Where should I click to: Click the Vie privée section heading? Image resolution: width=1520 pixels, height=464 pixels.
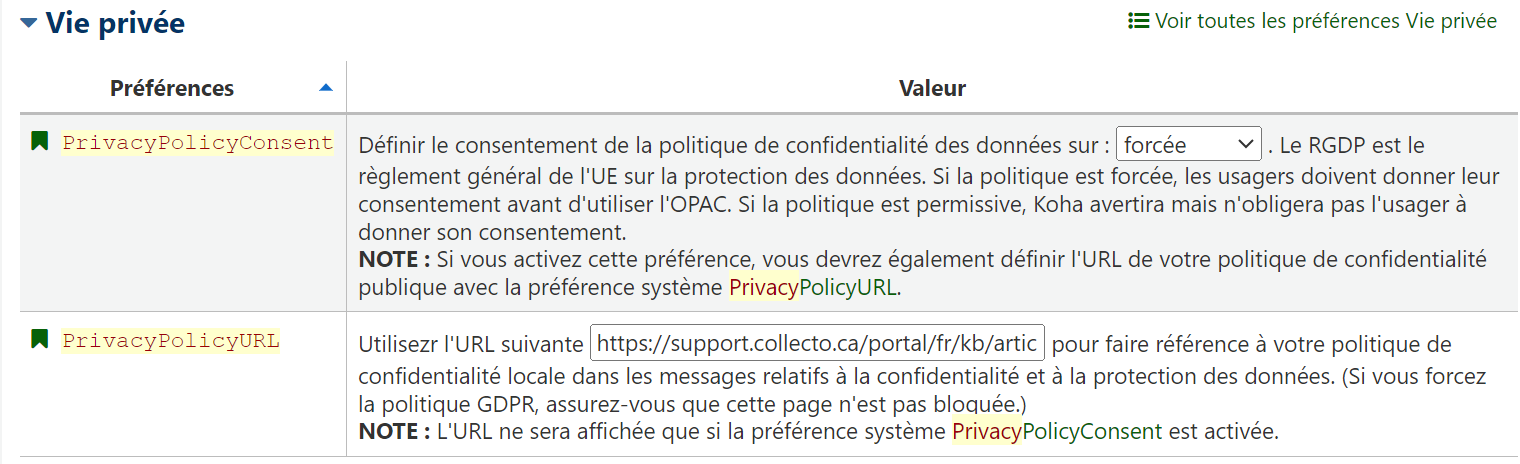pyautogui.click(x=115, y=22)
